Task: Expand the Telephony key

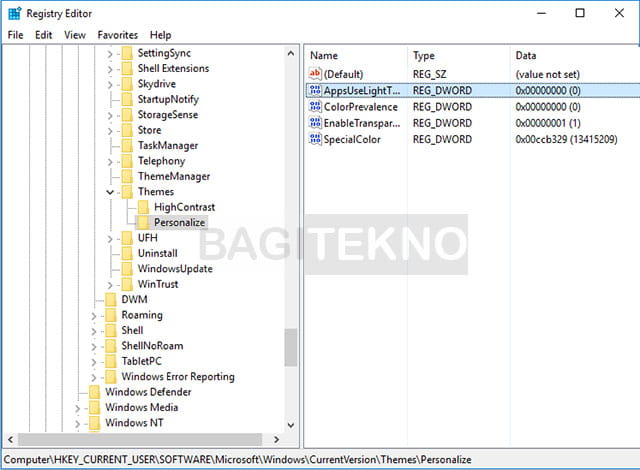Action: pos(110,162)
